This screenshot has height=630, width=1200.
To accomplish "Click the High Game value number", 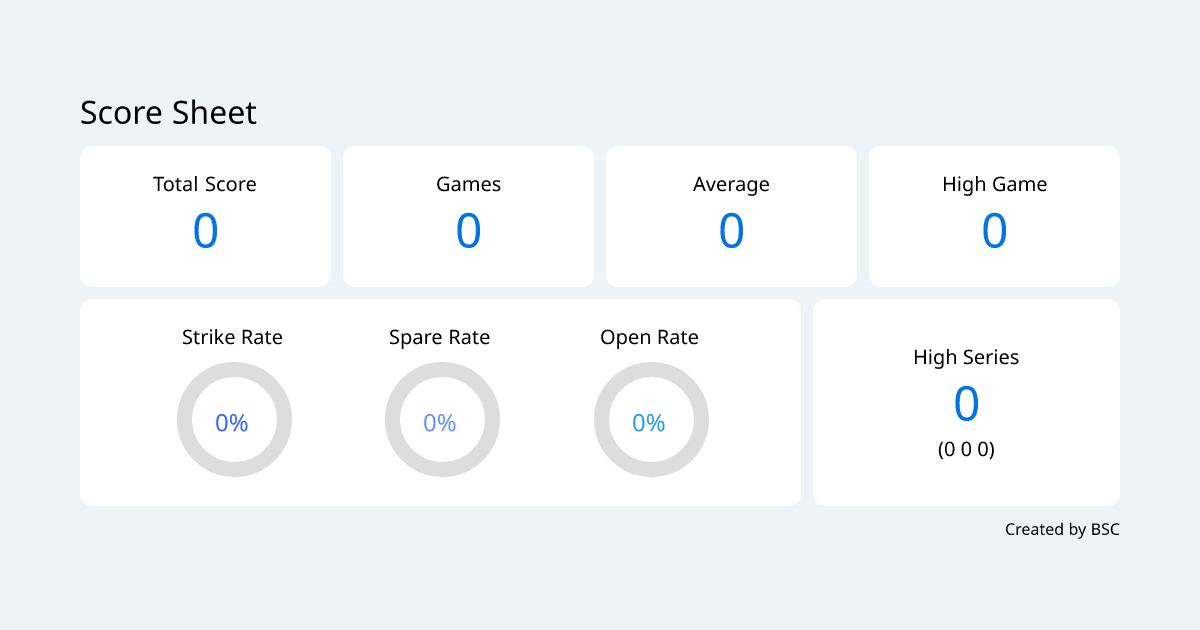I will [x=994, y=231].
